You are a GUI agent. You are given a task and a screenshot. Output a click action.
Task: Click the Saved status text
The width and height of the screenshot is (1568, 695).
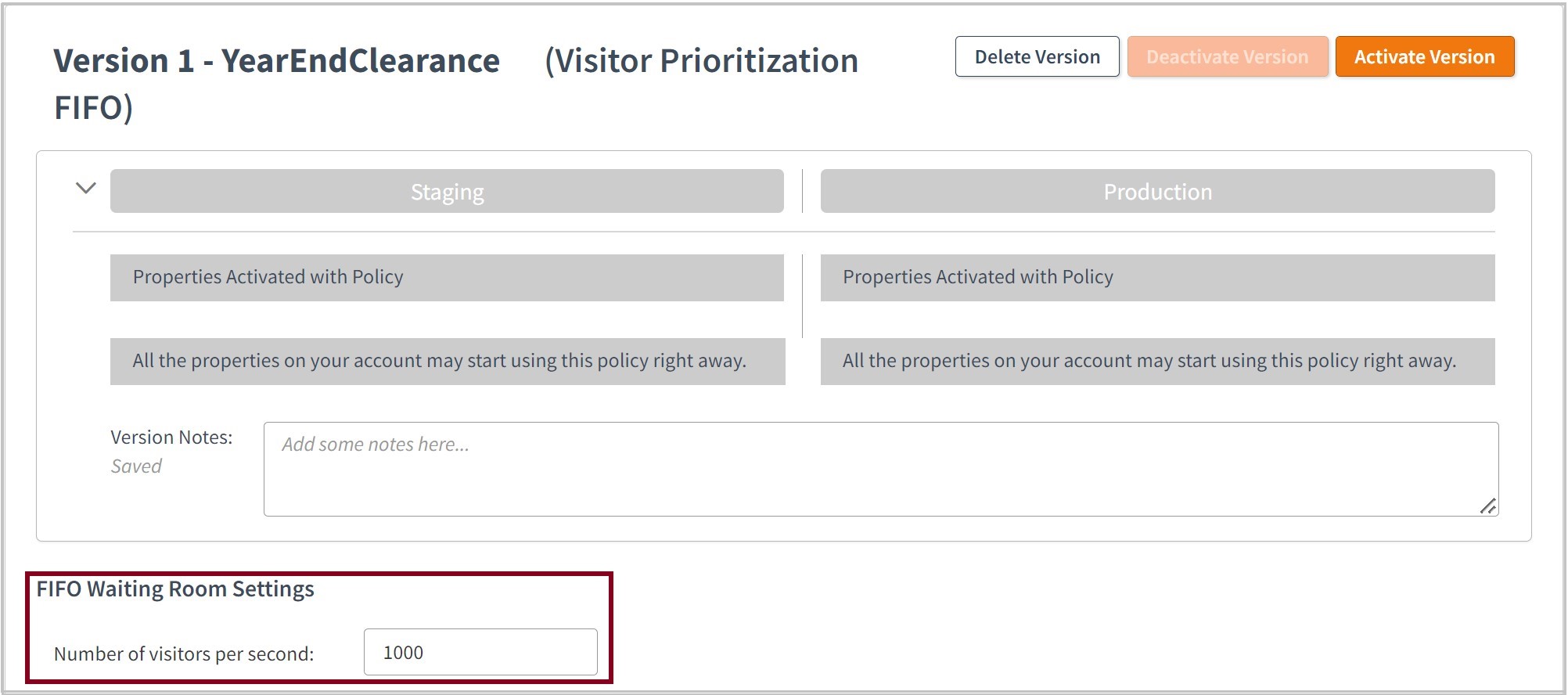click(x=136, y=466)
